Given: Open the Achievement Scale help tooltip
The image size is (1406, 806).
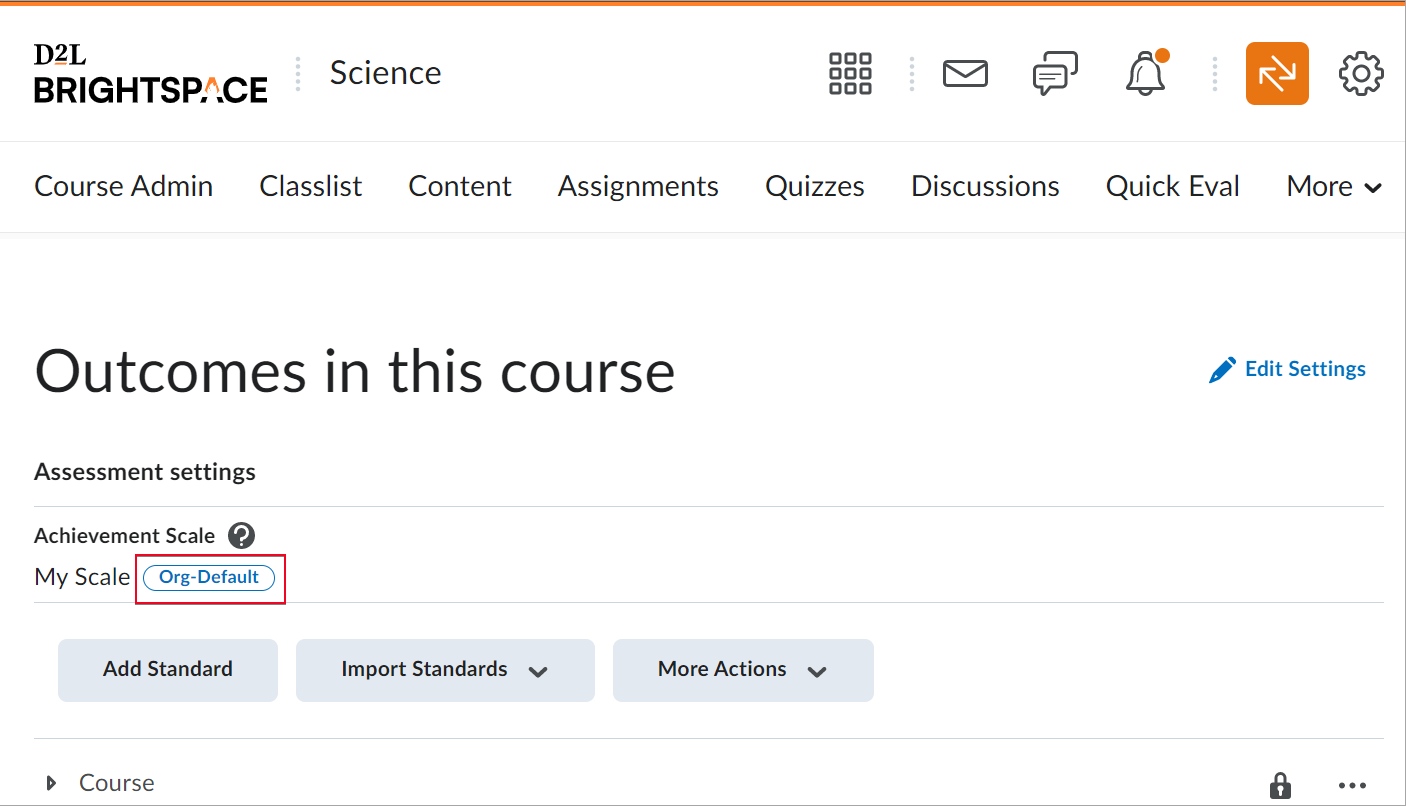Looking at the screenshot, I should click(241, 536).
